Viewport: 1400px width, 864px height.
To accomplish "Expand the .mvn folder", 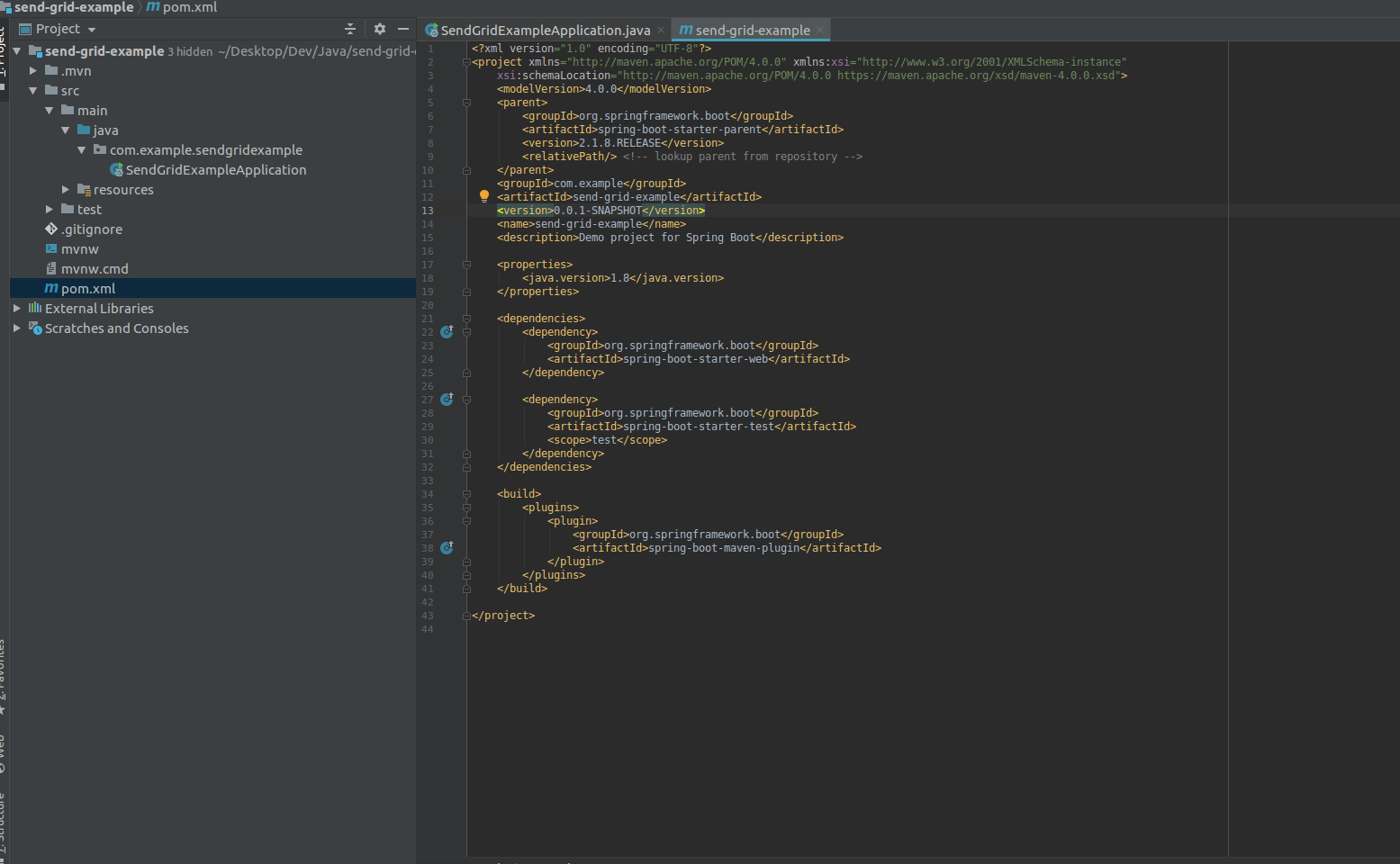I will click(x=33, y=71).
